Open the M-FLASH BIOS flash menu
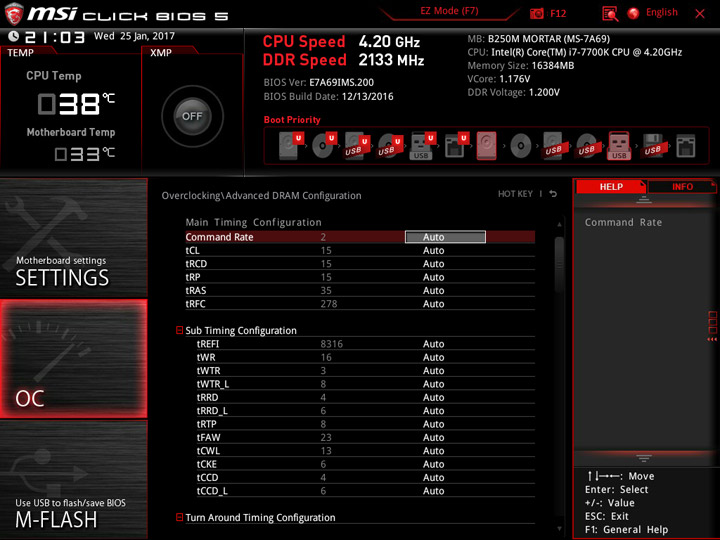This screenshot has width=720, height=540. click(x=73, y=479)
